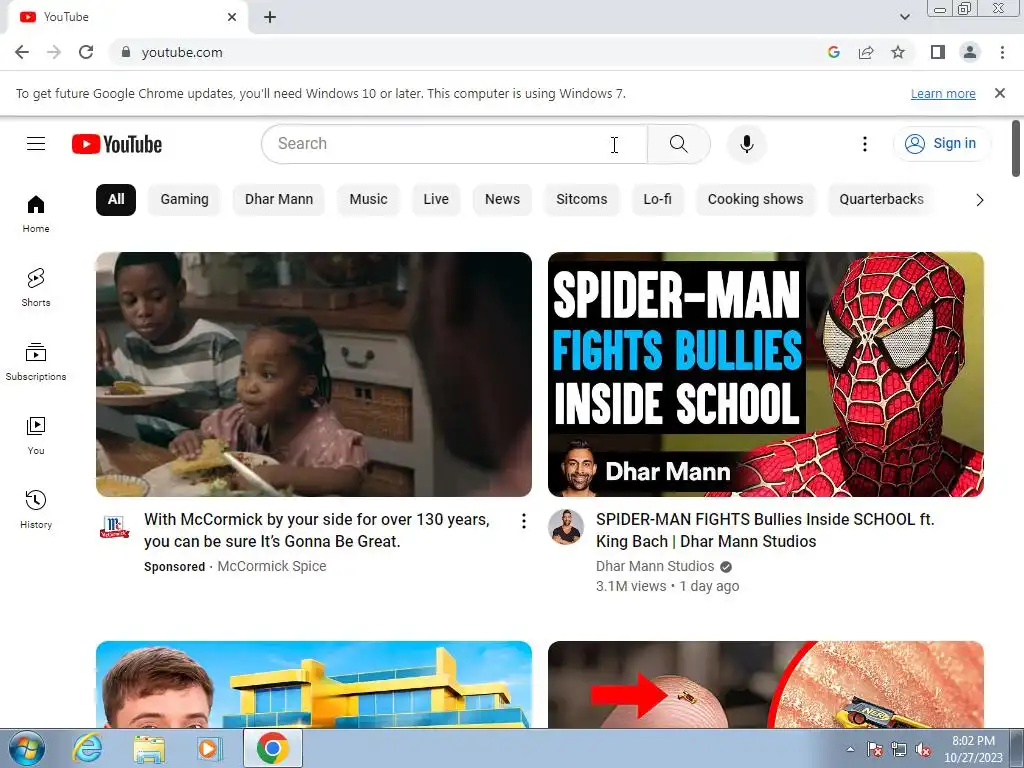
Task: Open the You section in sidebar
Action: coord(36,435)
